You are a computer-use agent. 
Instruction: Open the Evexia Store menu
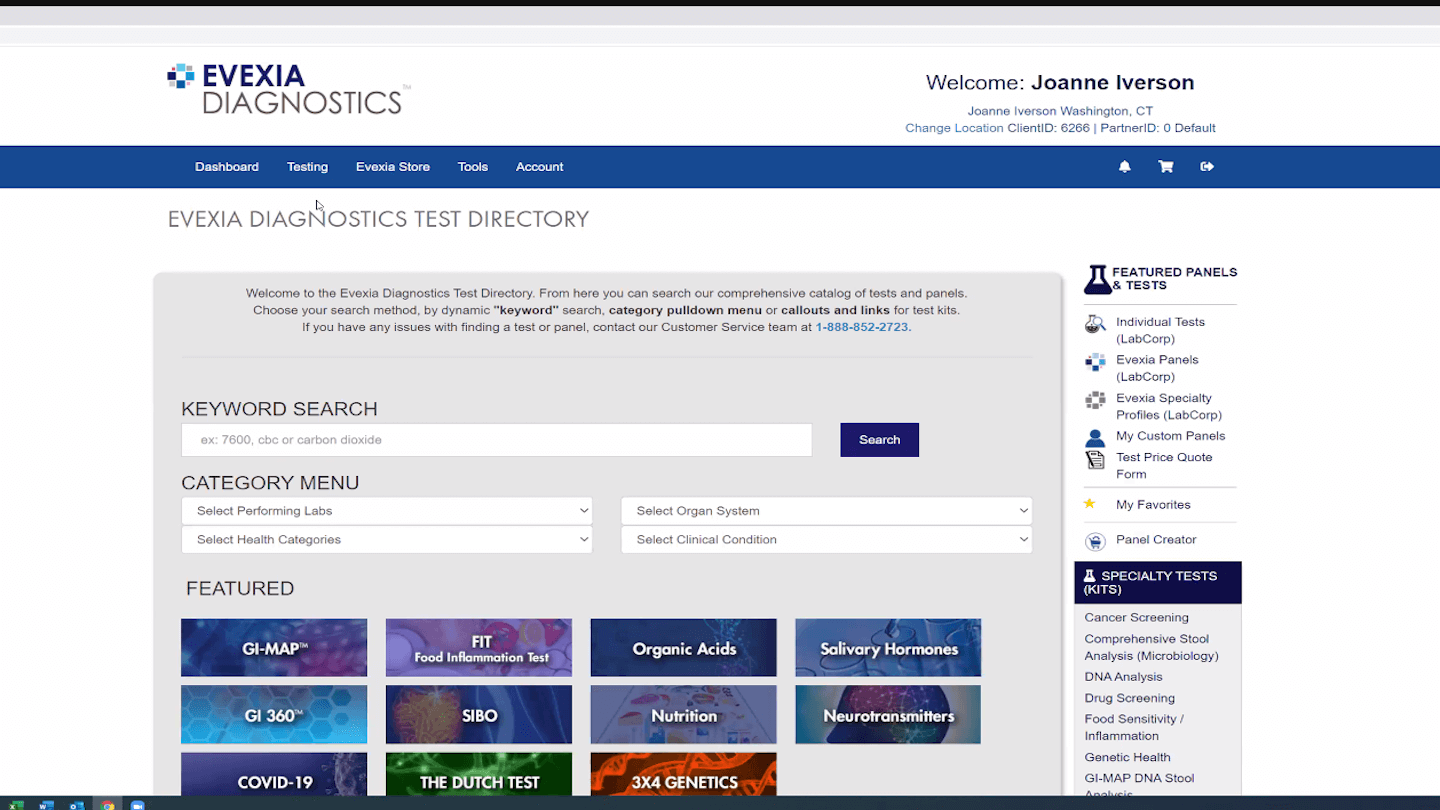click(x=392, y=167)
